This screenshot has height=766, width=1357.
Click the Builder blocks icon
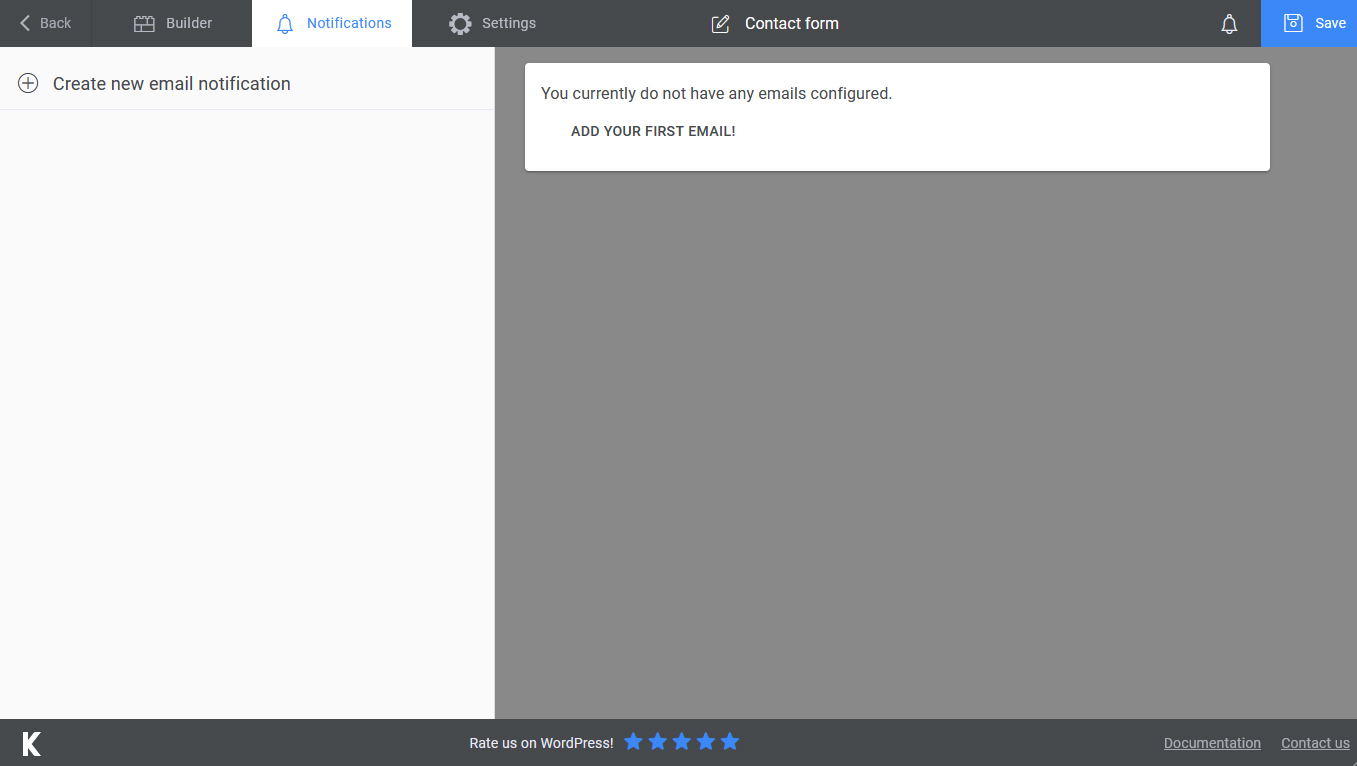click(x=144, y=24)
